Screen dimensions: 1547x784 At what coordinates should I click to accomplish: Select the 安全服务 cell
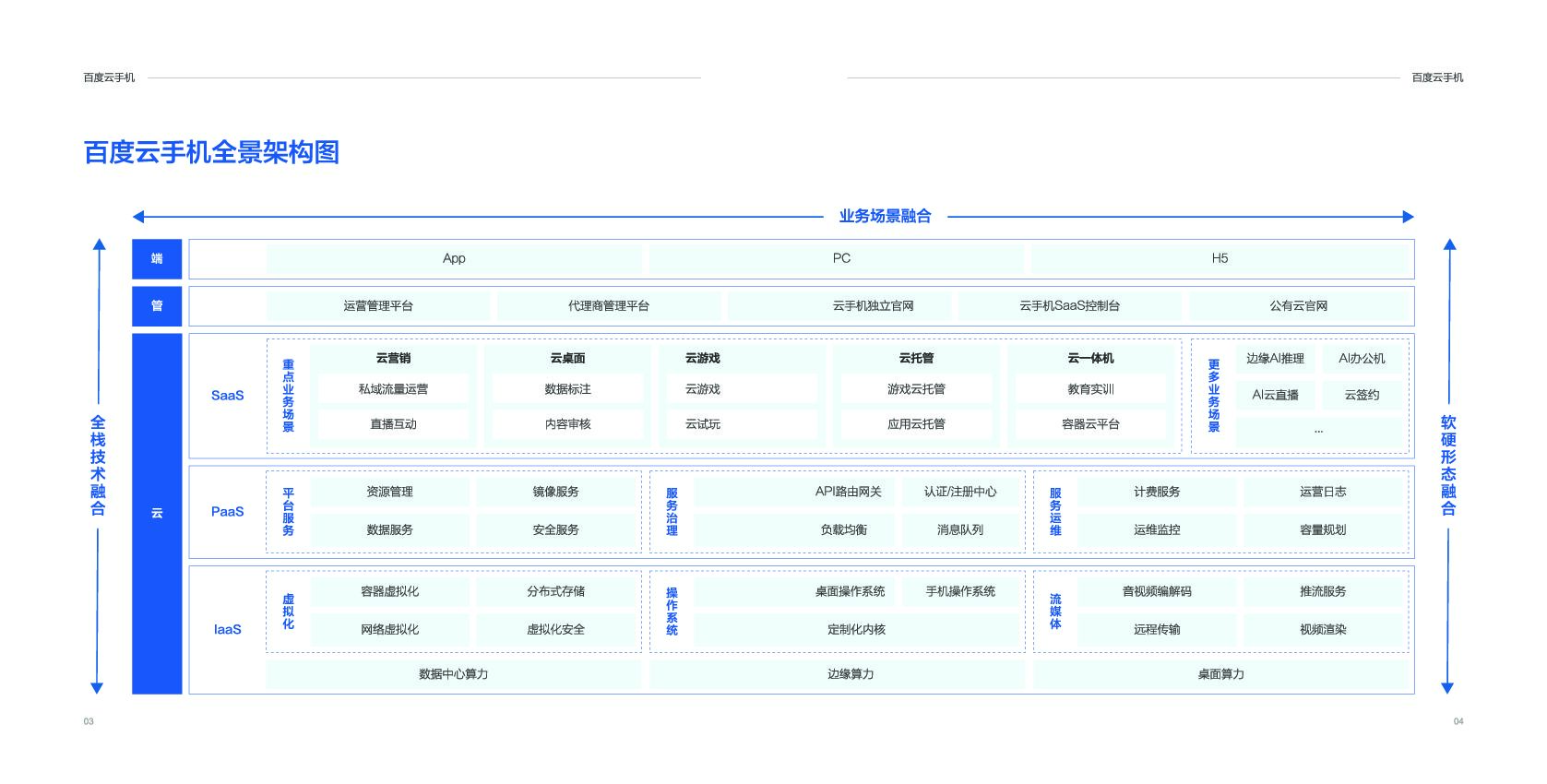pyautogui.click(x=555, y=529)
